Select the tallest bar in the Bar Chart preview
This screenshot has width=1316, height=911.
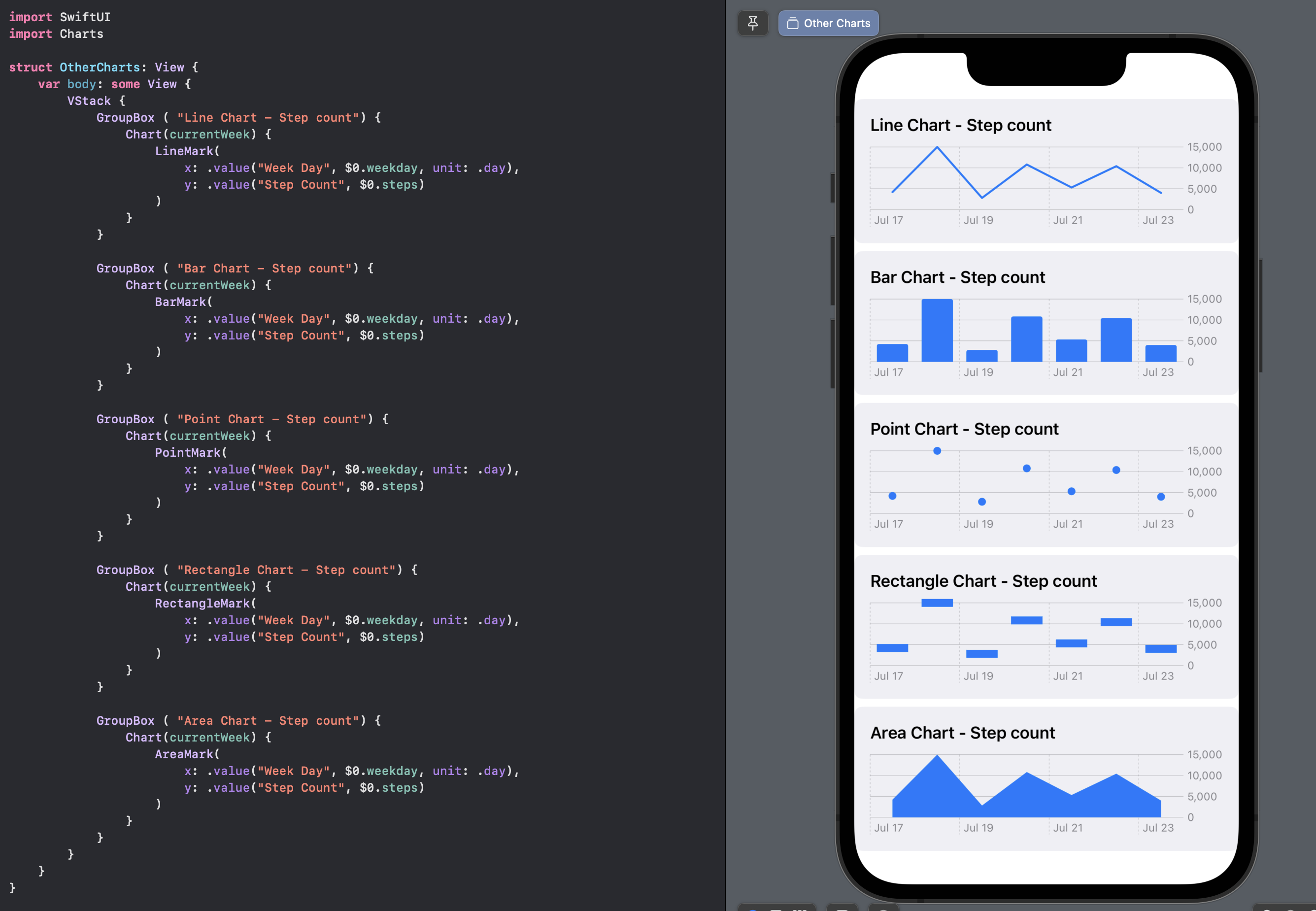tap(937, 328)
